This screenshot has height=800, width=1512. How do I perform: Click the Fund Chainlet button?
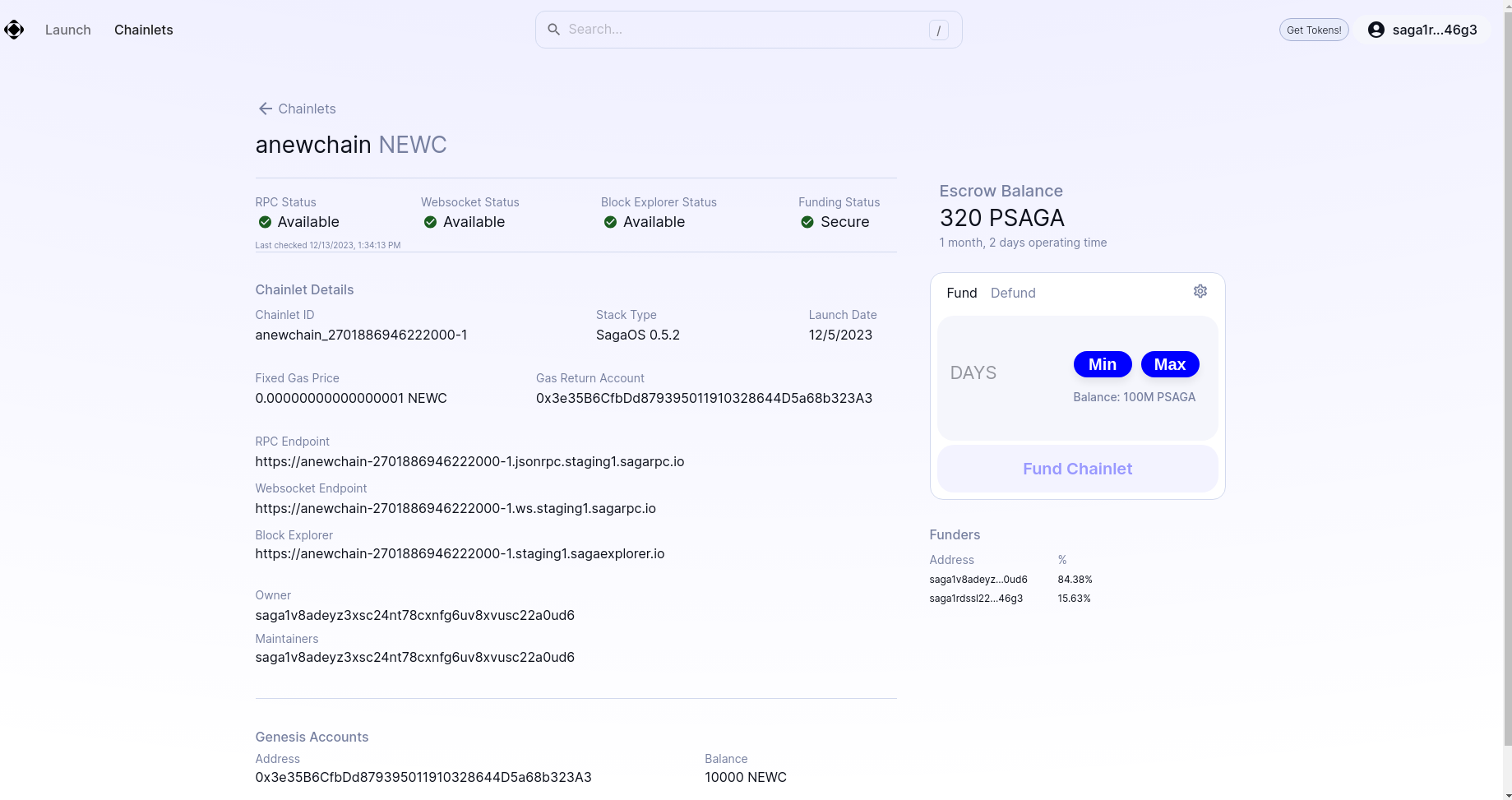pos(1077,469)
